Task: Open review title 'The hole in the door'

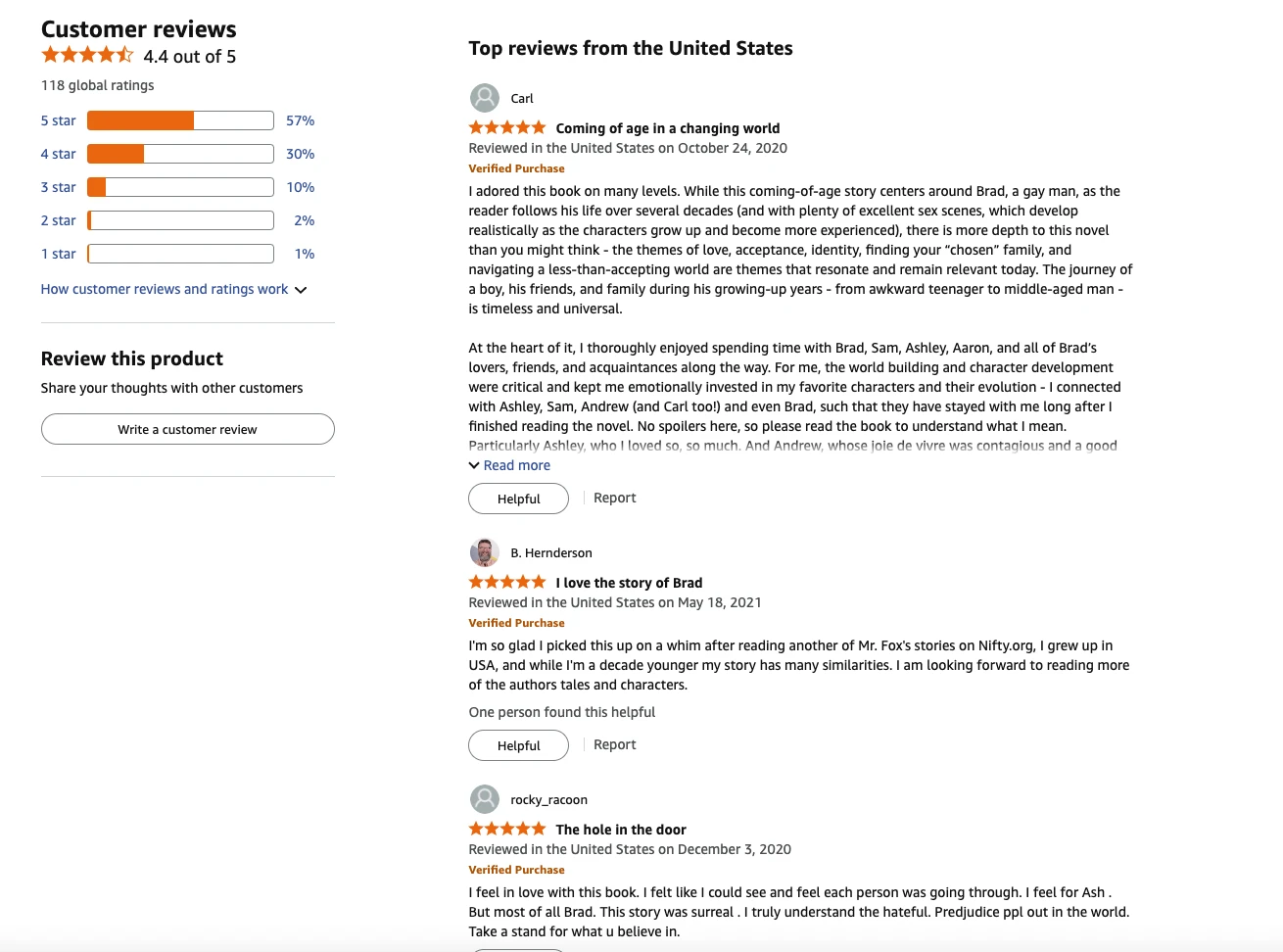Action: (x=621, y=830)
